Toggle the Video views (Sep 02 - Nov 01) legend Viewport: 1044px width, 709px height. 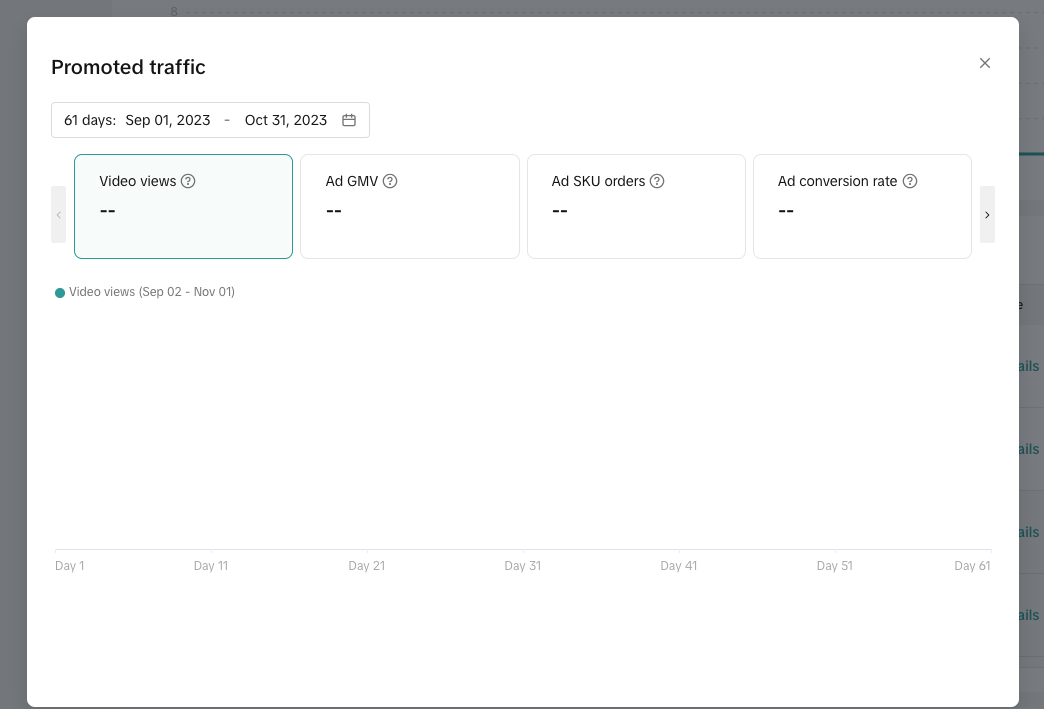pos(151,292)
